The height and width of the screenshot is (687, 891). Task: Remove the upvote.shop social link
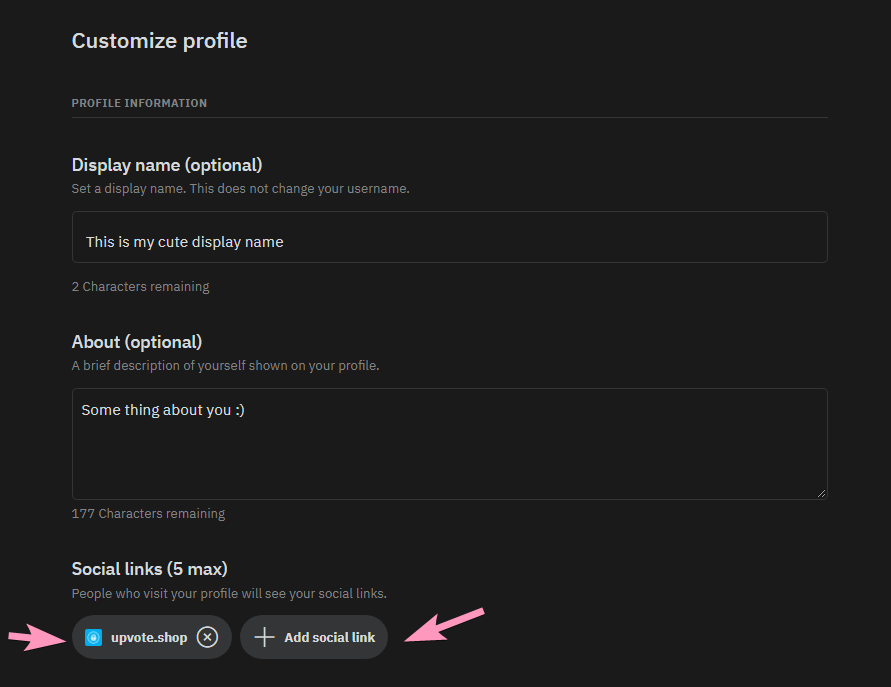207,637
